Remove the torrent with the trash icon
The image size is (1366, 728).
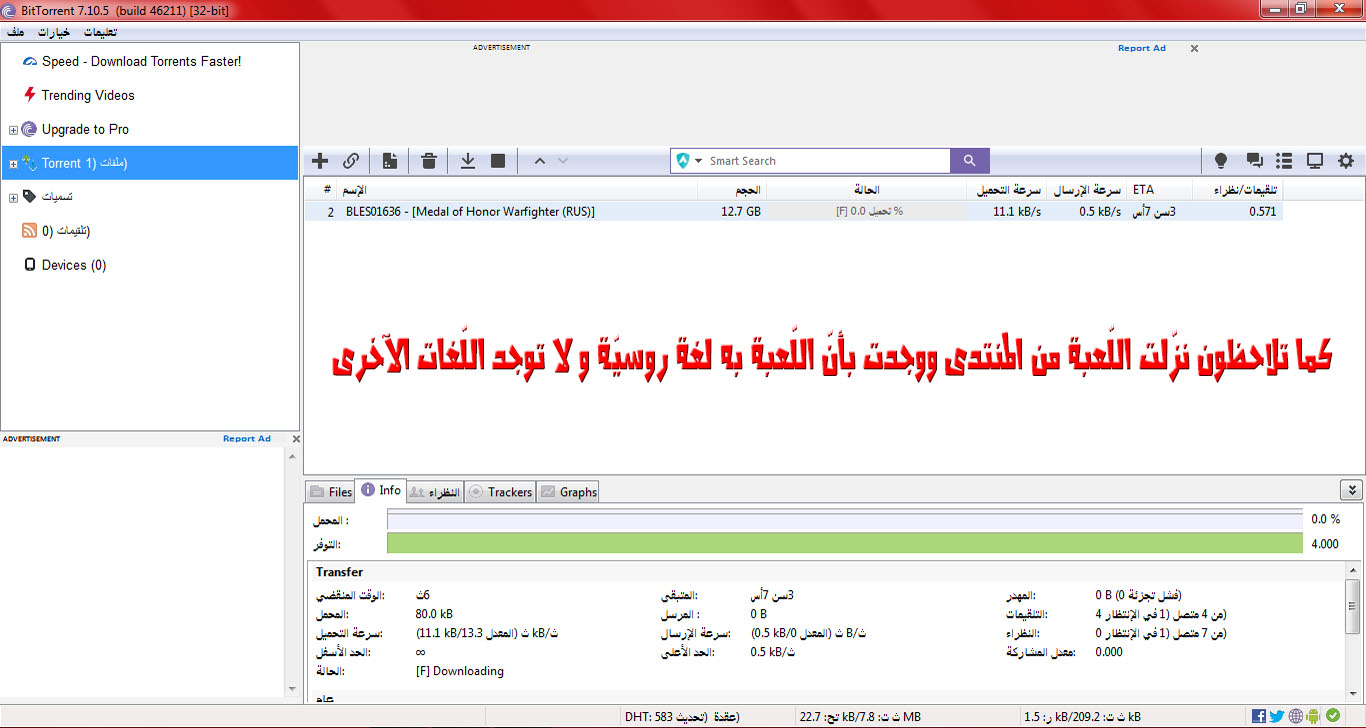pyautogui.click(x=429, y=161)
